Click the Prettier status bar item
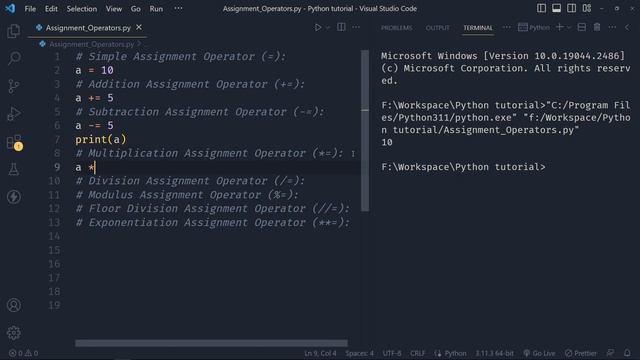This screenshot has width=640, height=360. (x=581, y=353)
